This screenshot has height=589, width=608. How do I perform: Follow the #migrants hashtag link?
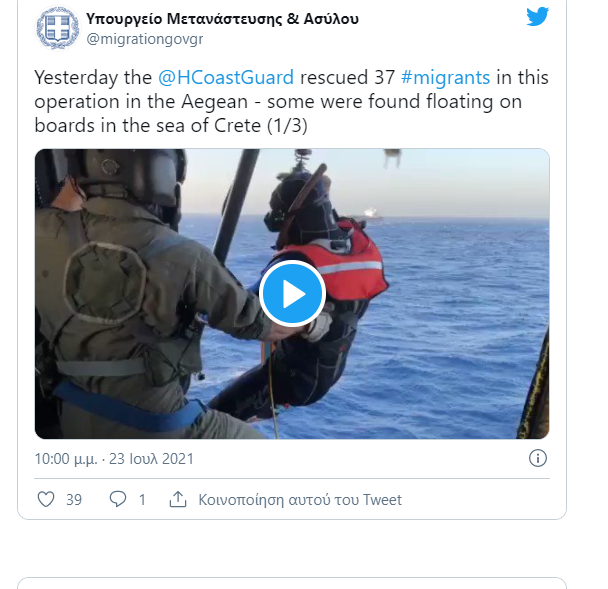(446, 77)
